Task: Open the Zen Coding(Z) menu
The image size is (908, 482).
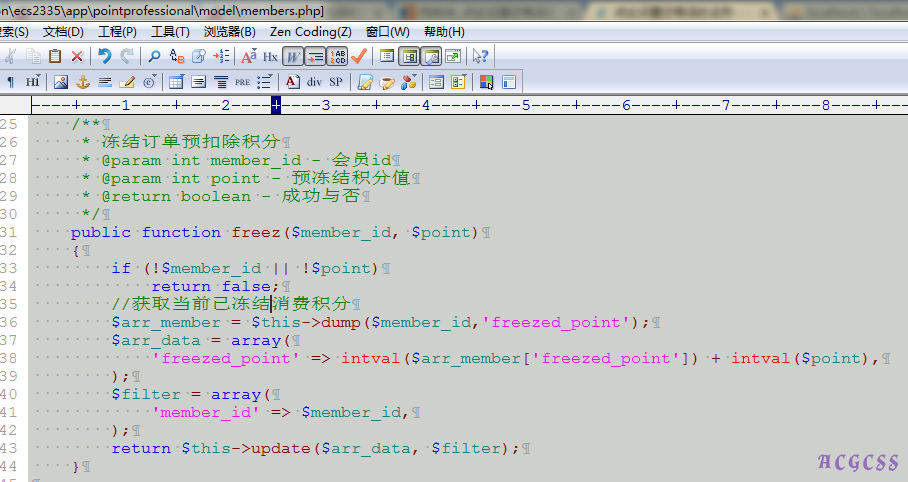Action: (310, 32)
